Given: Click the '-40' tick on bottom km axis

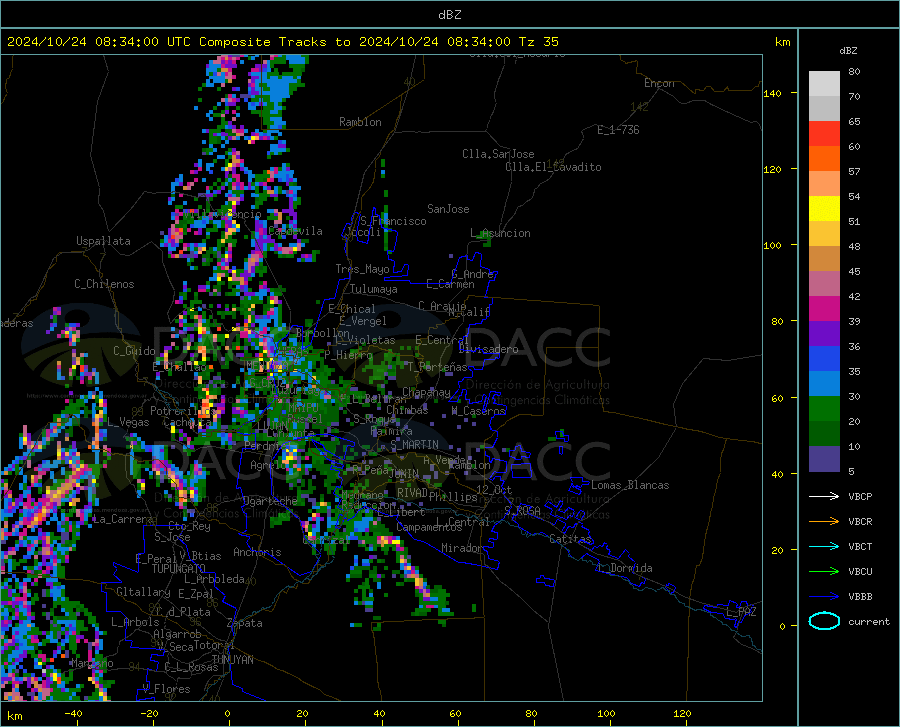Looking at the screenshot, I should coord(73,714).
